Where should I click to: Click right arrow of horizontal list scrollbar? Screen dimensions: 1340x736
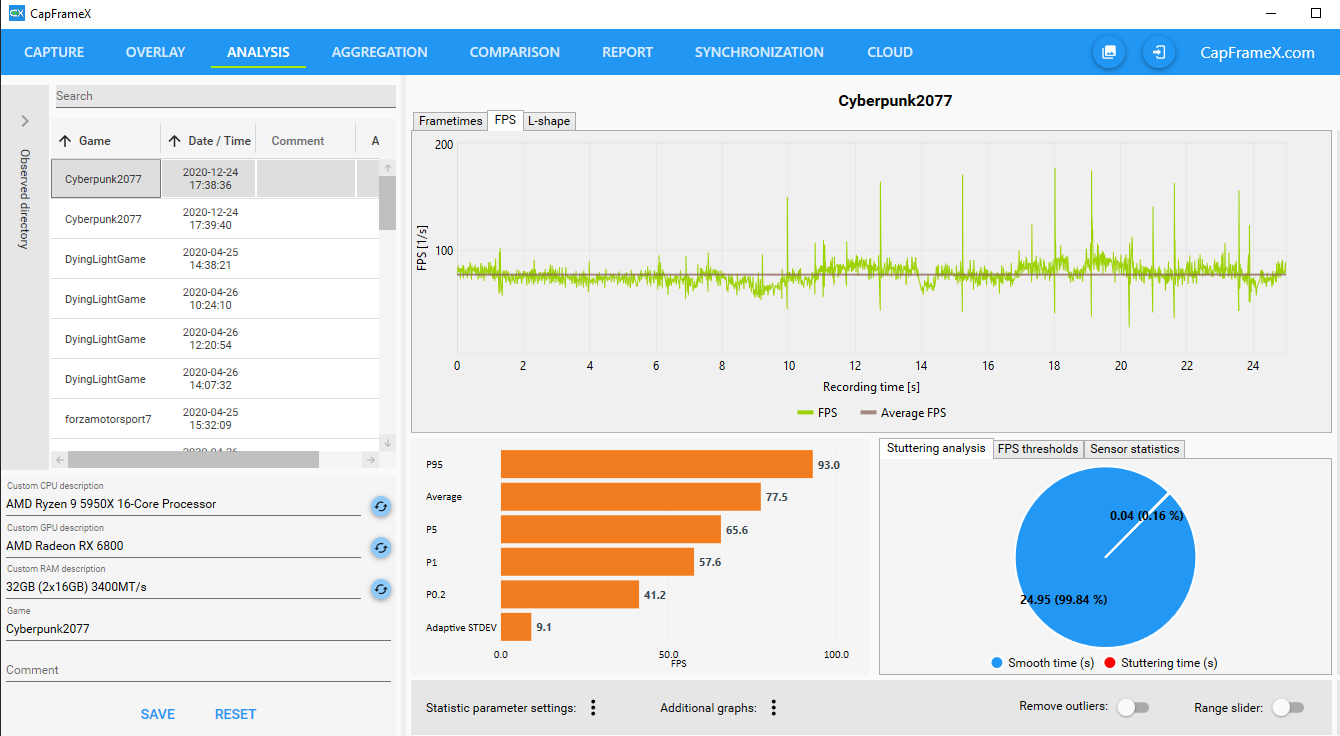point(370,460)
